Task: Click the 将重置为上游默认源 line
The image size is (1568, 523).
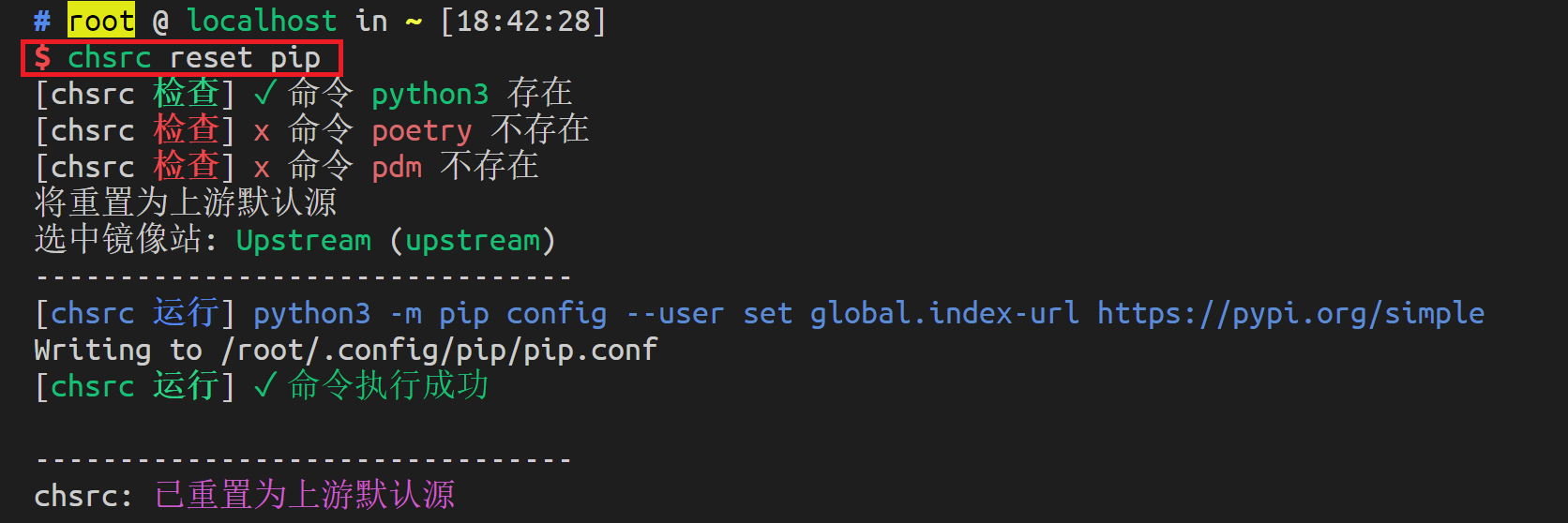Action: tap(186, 202)
